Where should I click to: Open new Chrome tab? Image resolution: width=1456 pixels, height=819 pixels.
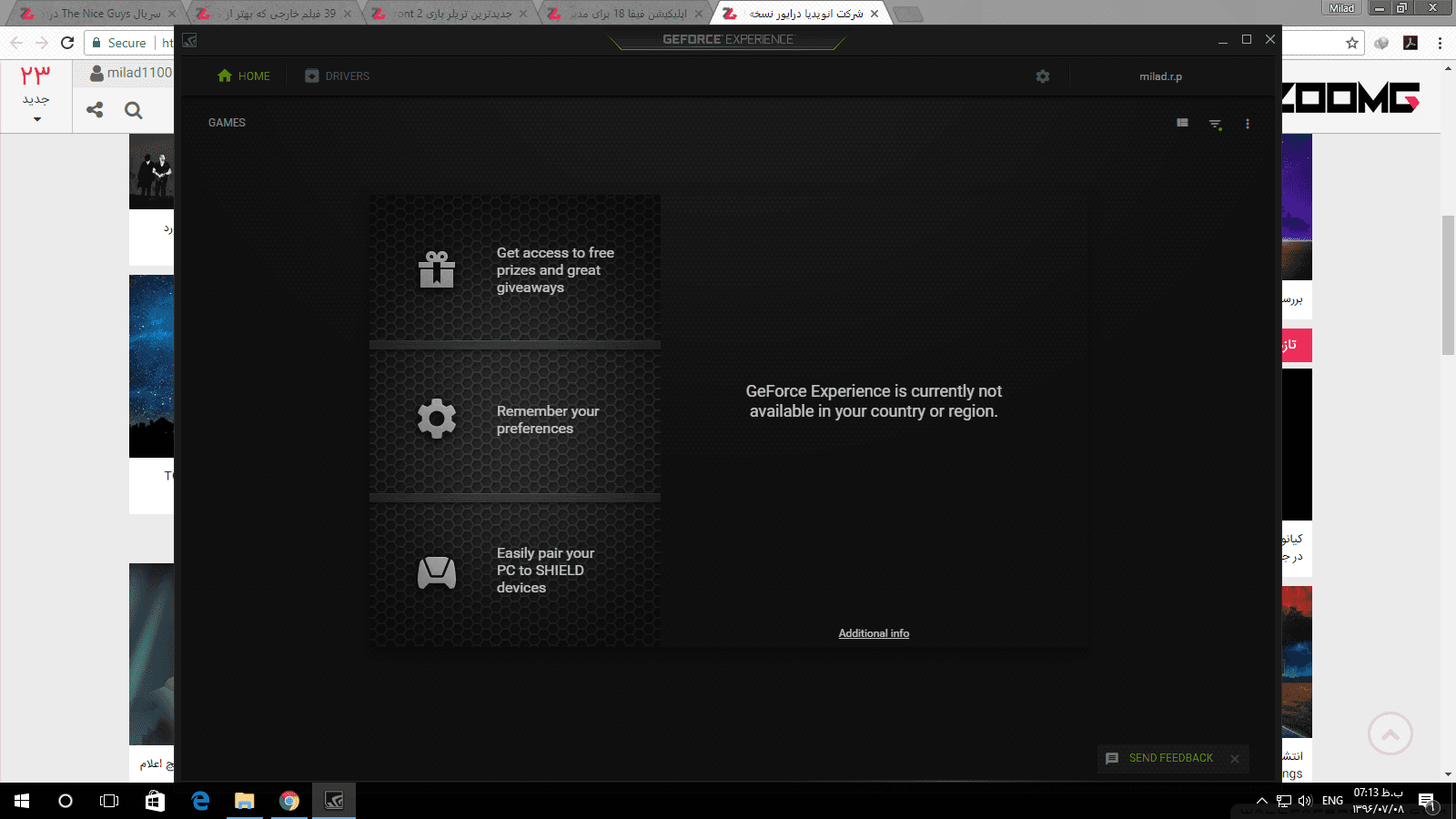pyautogui.click(x=907, y=14)
